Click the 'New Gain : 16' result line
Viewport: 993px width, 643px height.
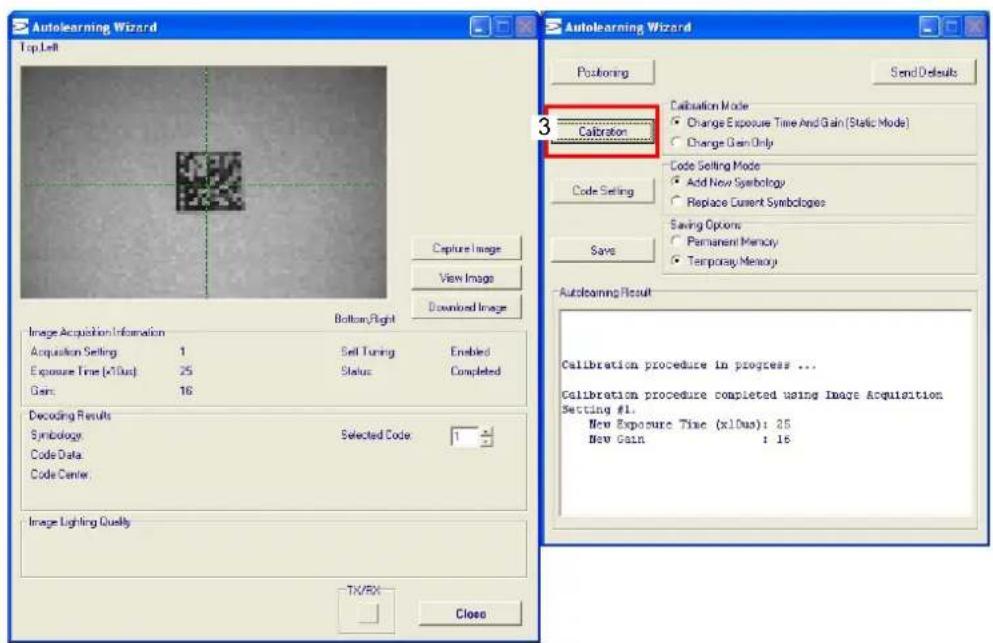690,439
